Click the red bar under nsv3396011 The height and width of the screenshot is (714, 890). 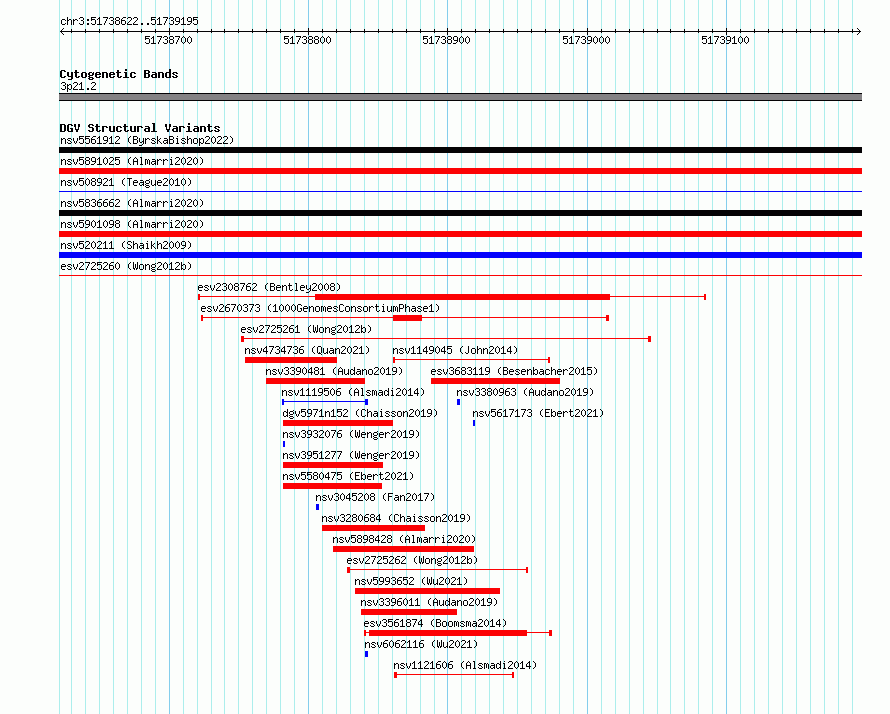[x=409, y=612]
